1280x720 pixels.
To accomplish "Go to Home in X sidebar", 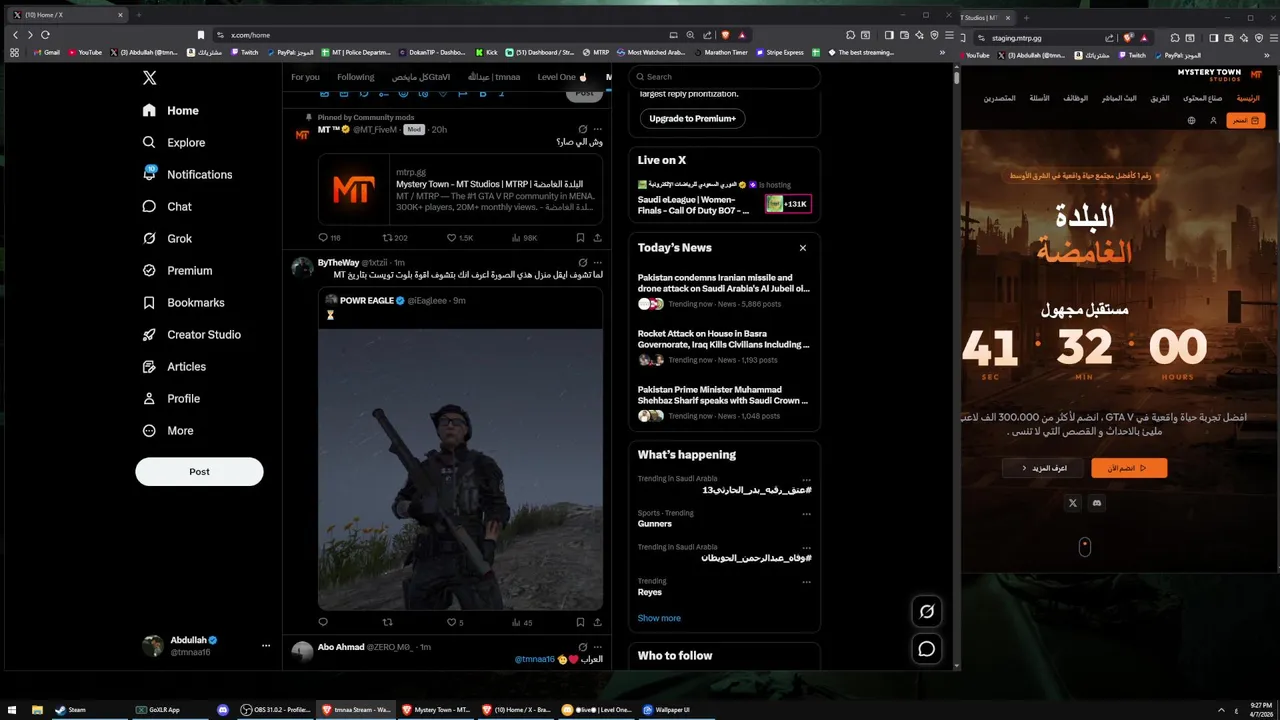I will (x=170, y=111).
